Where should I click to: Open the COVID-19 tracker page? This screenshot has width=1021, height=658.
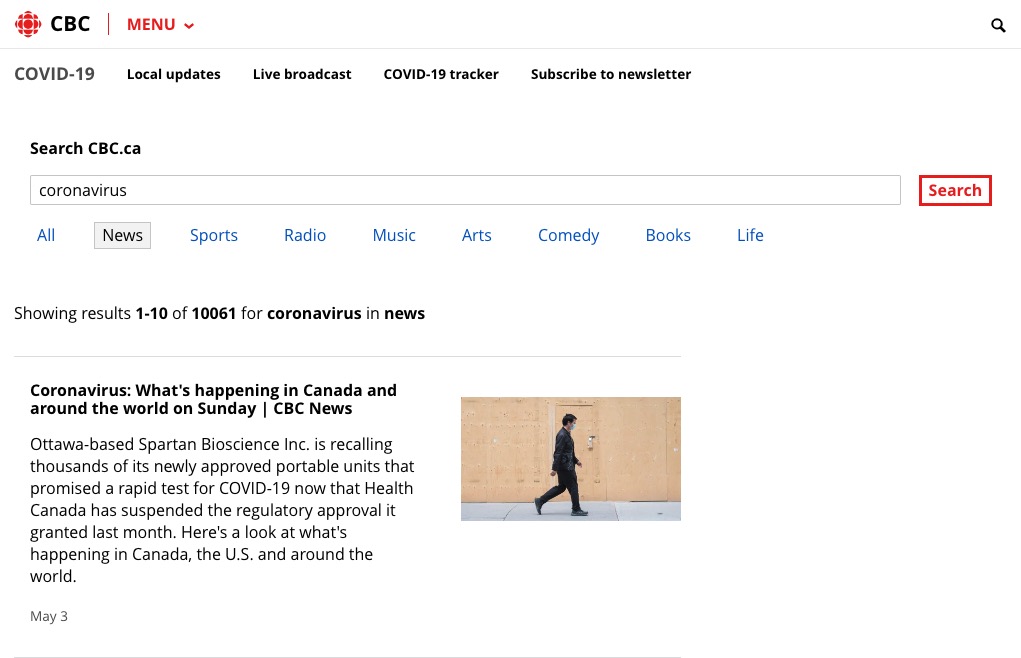441,74
